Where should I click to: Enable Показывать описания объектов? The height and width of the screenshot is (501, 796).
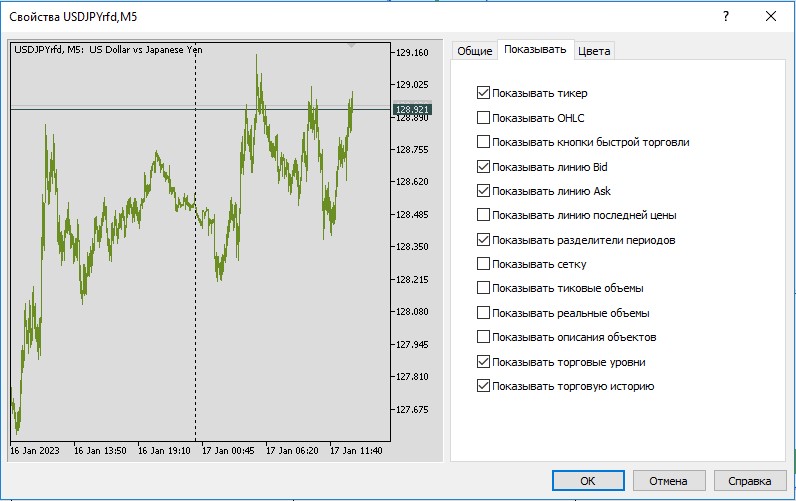click(x=483, y=337)
